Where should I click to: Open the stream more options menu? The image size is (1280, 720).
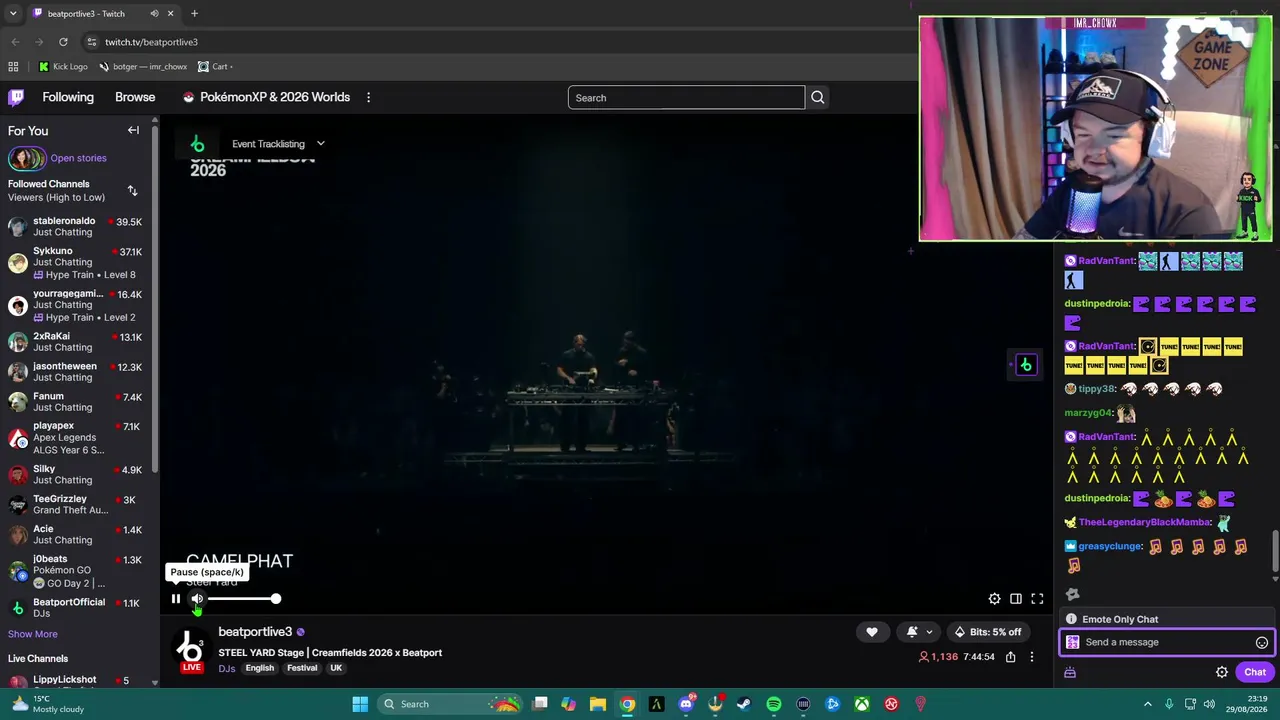(1032, 657)
